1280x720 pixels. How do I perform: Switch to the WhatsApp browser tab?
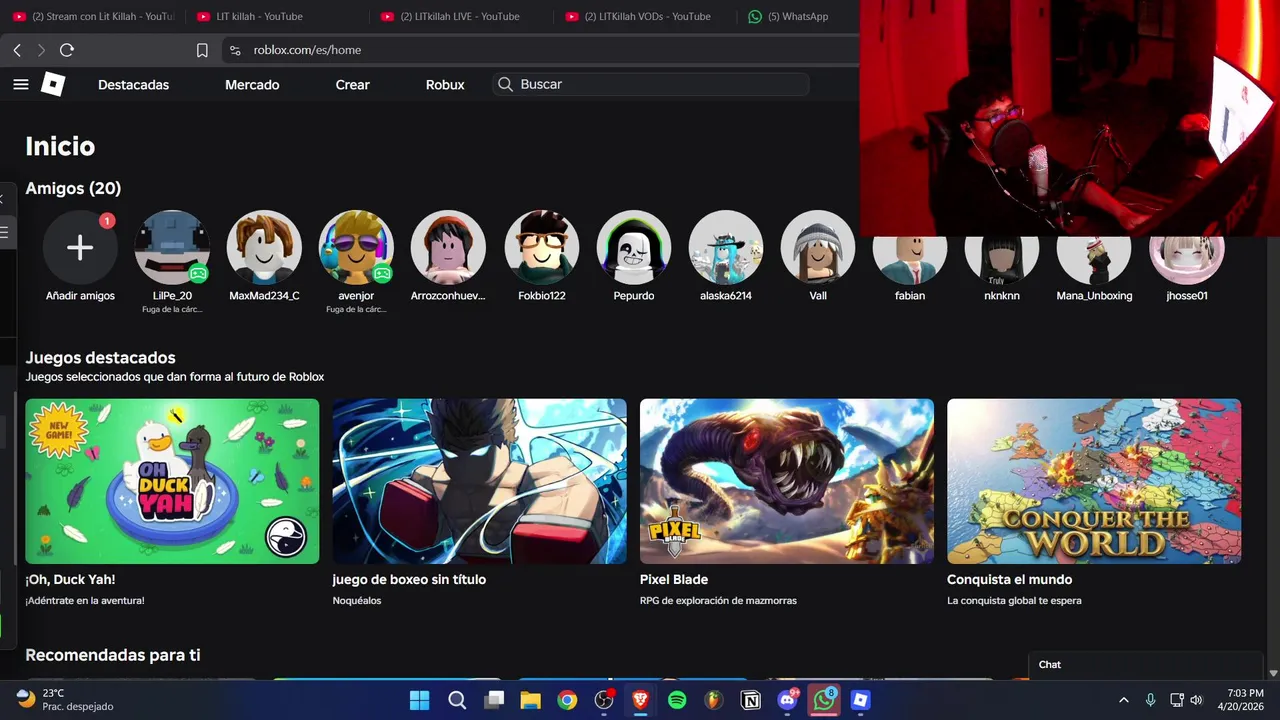tap(798, 16)
